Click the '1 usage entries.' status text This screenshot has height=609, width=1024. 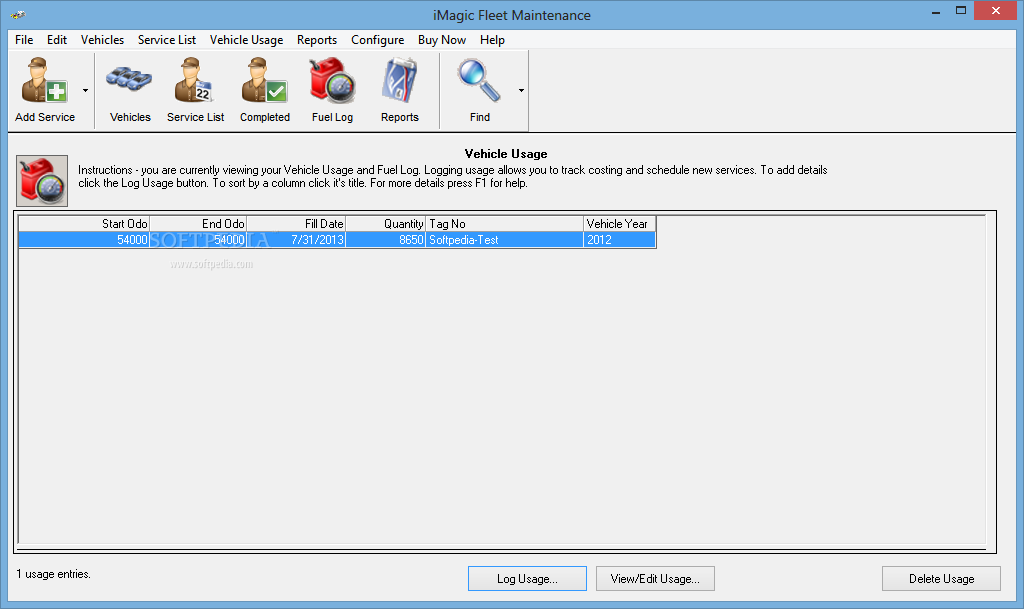pos(54,574)
